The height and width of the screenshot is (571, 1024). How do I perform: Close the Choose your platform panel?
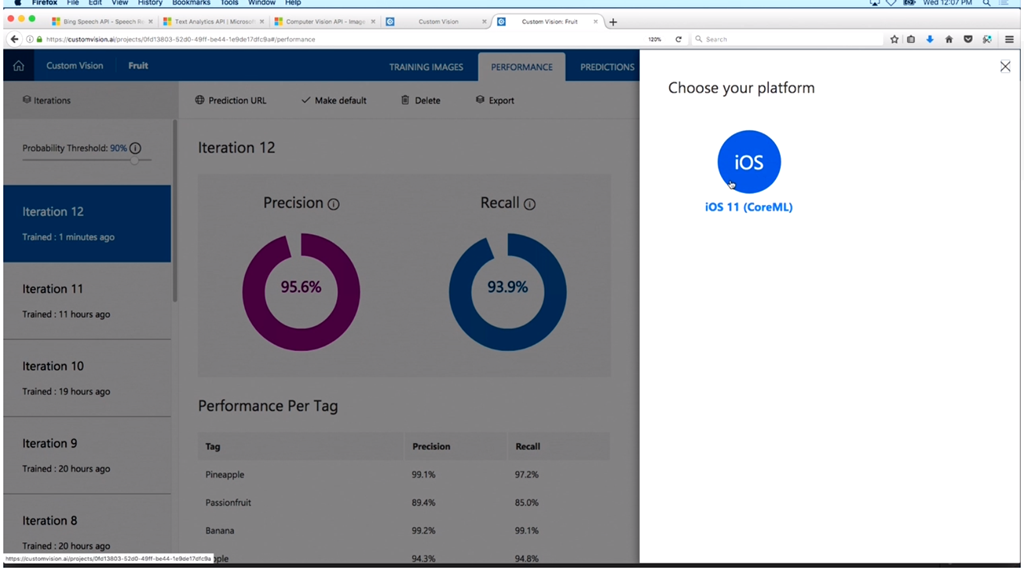pos(1005,67)
